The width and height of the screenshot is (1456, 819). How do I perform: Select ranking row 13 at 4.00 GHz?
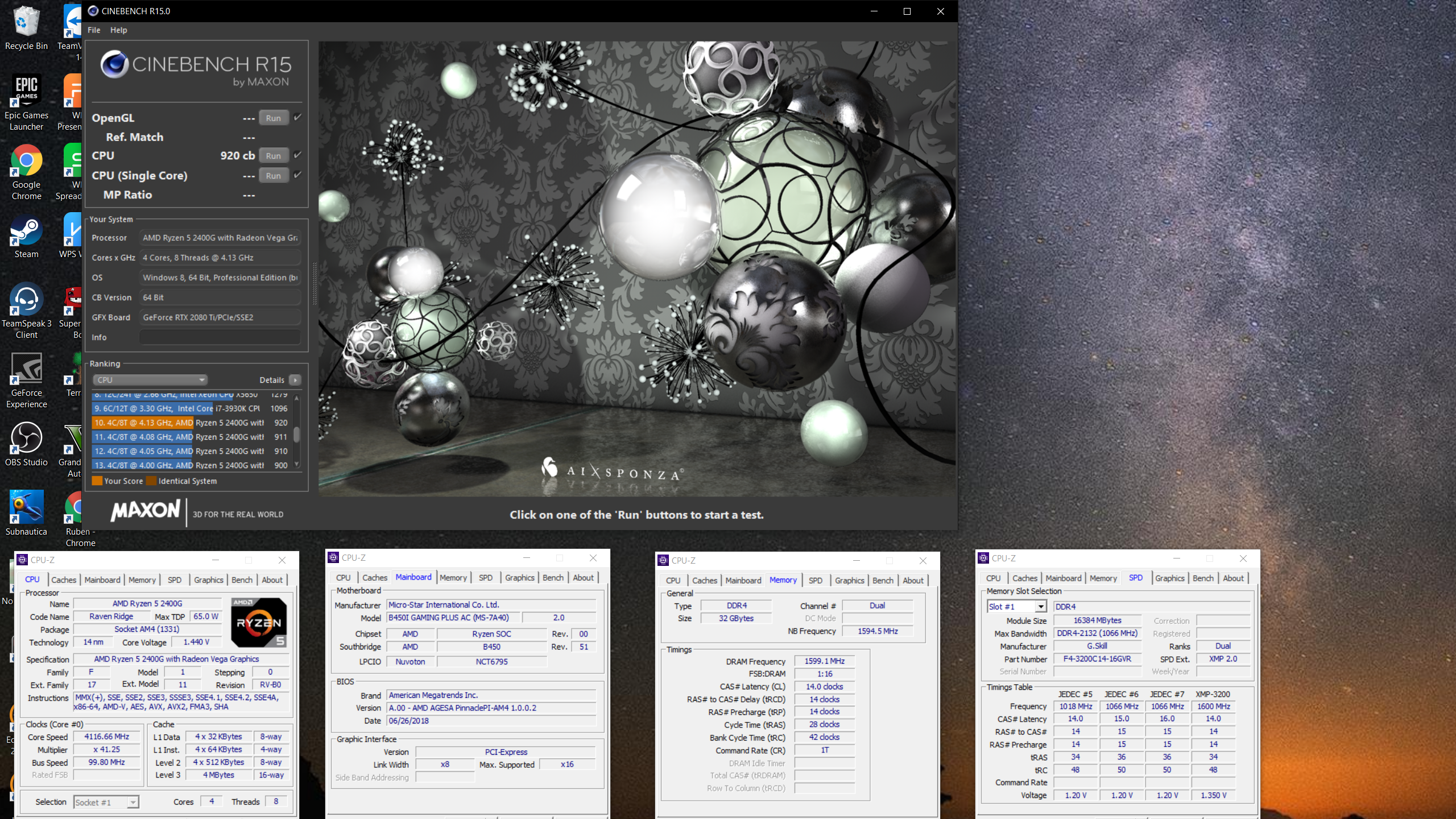click(192, 465)
